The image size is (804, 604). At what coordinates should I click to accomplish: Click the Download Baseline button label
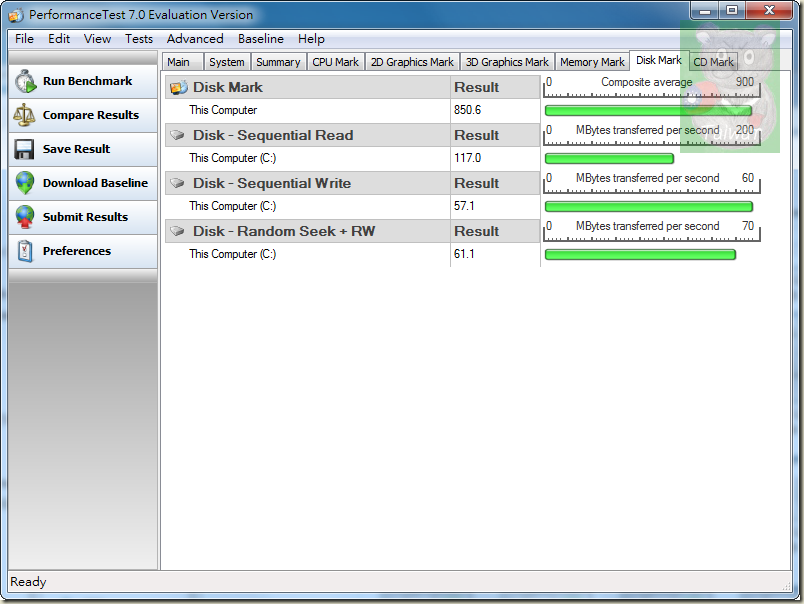(95, 183)
